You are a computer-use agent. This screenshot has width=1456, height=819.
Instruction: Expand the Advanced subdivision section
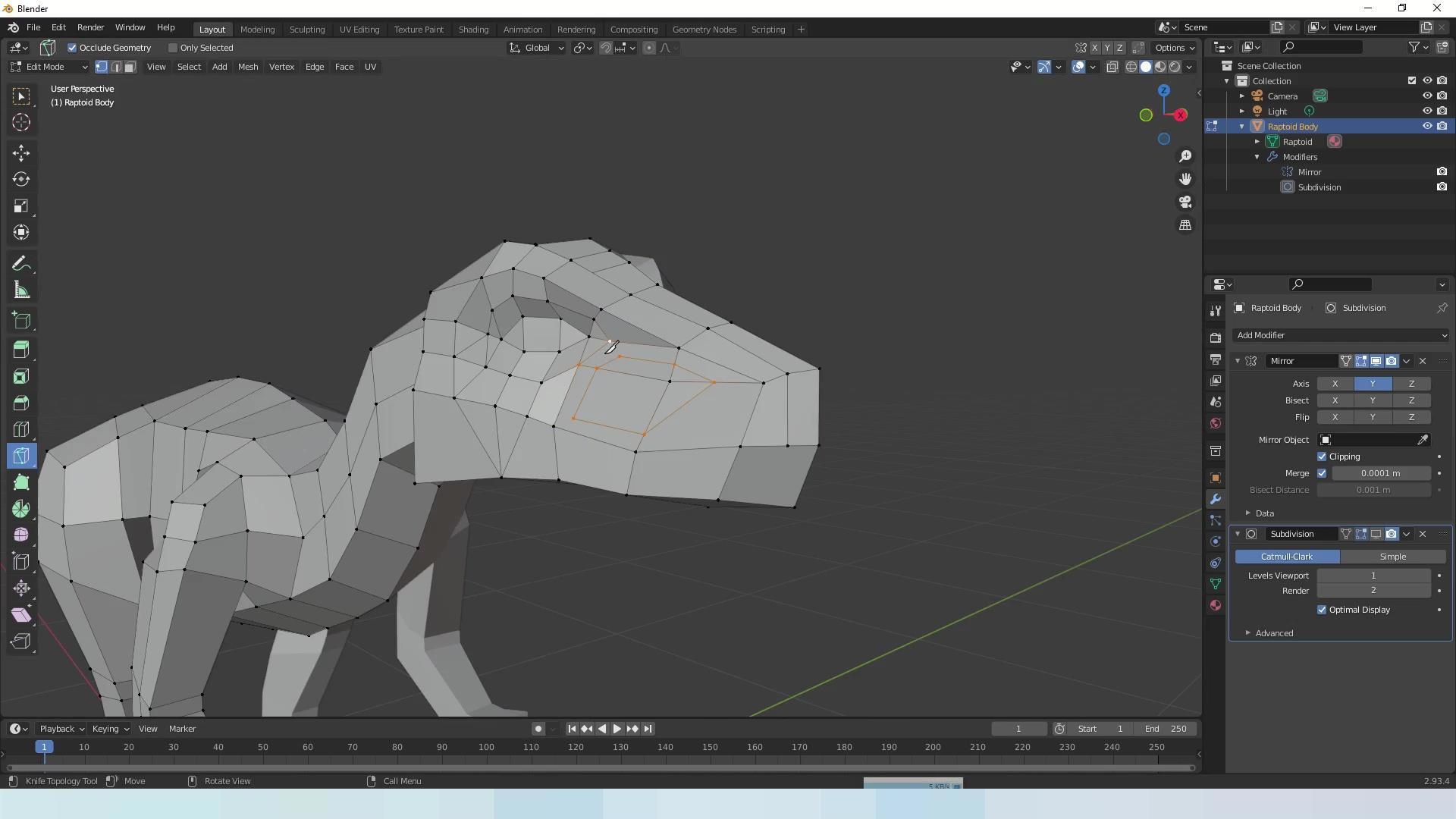pyautogui.click(x=1274, y=633)
